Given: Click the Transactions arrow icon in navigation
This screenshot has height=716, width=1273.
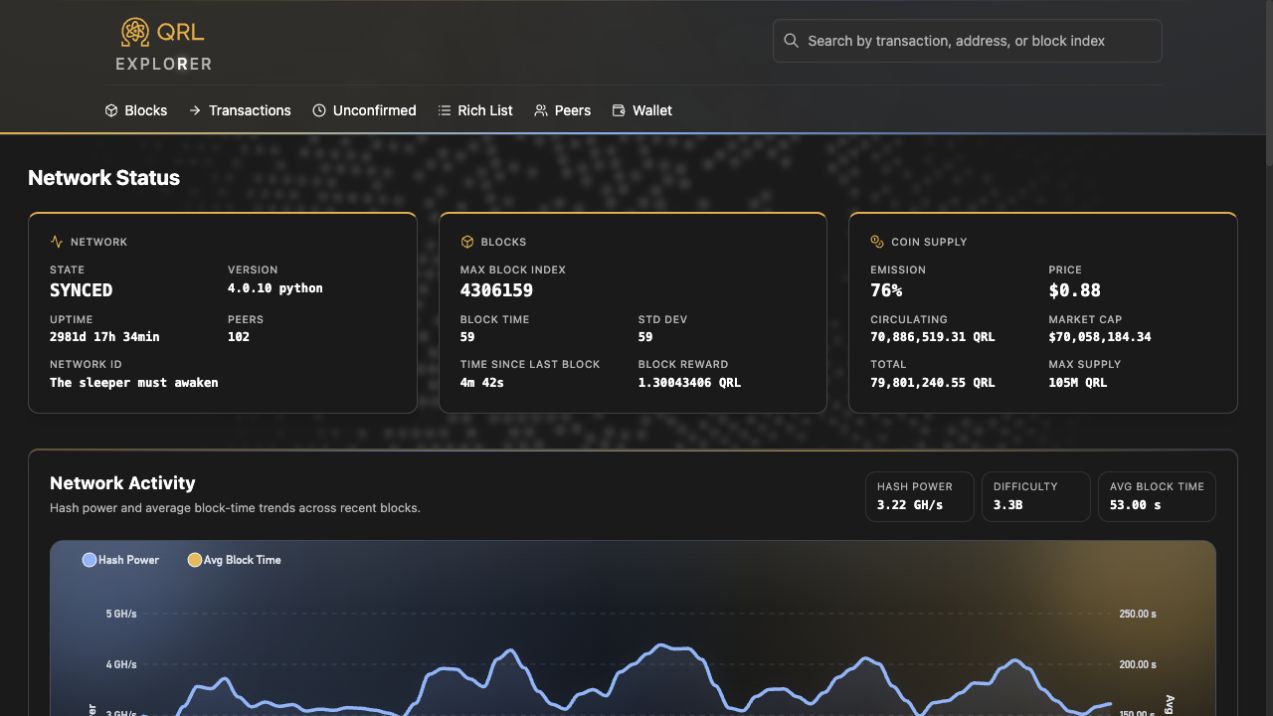Looking at the screenshot, I should pyautogui.click(x=195, y=111).
